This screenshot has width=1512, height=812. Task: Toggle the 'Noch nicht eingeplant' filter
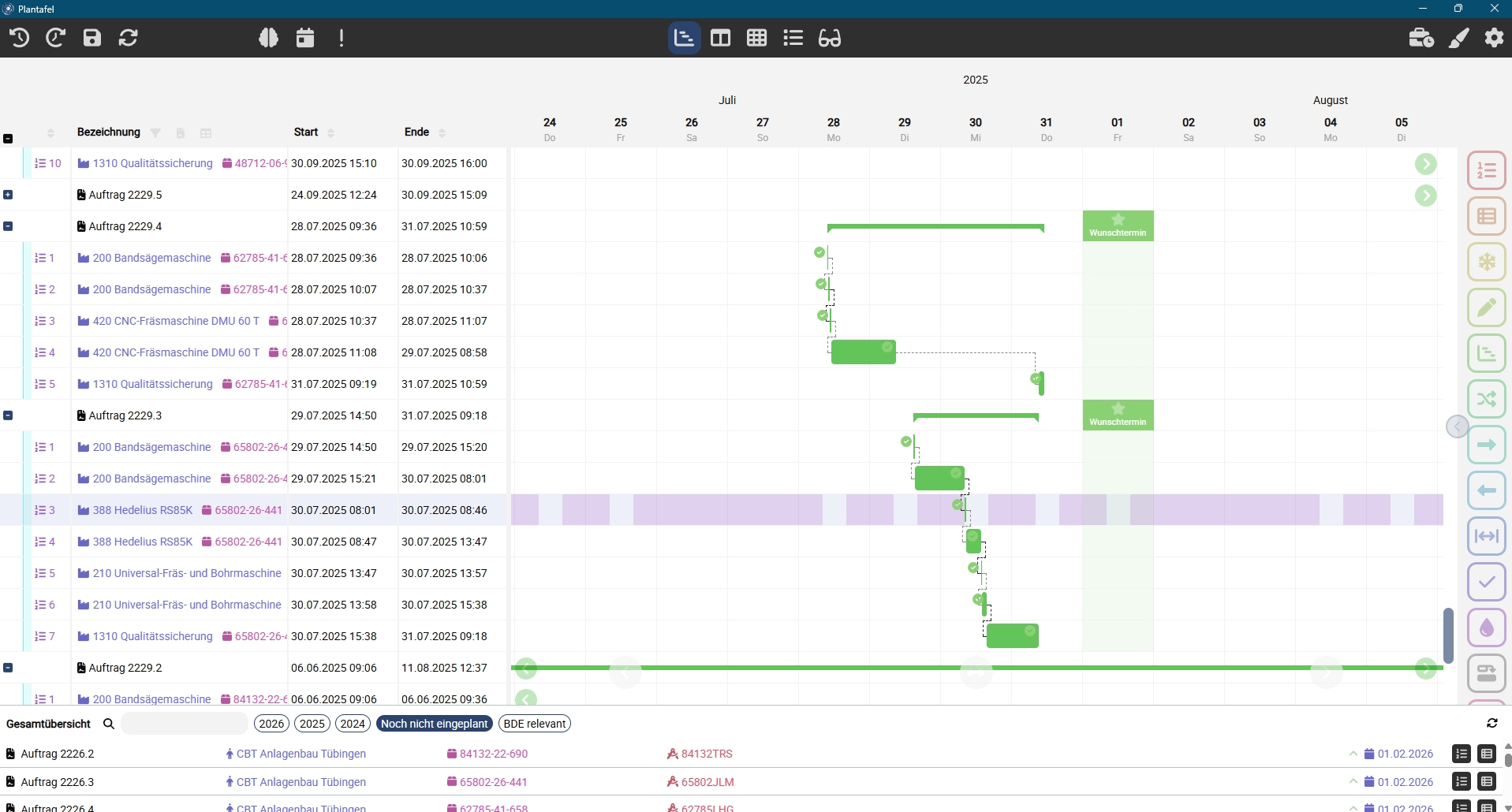coord(435,724)
